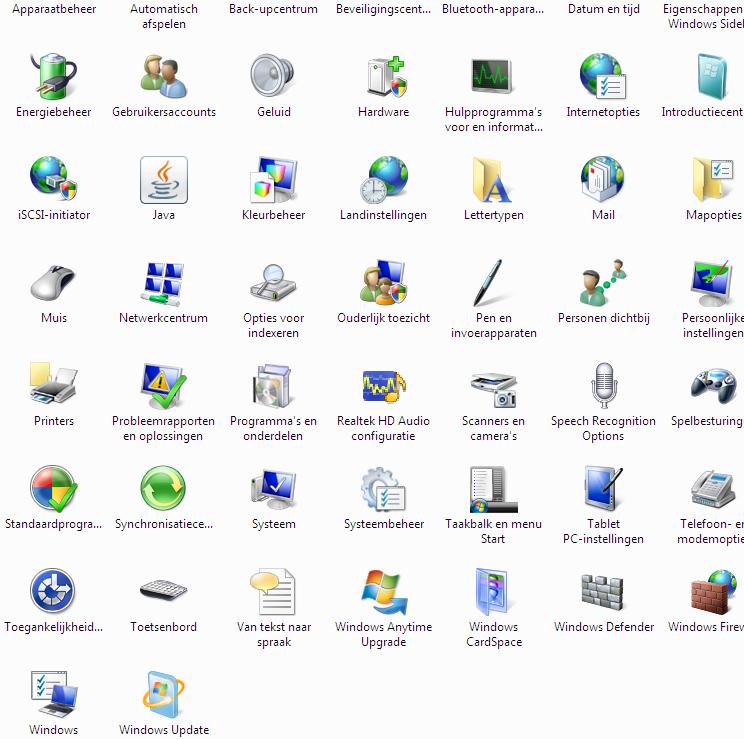Viewport: 744px width, 739px height.
Task: Open Windows Anytime Upgrade icon
Action: 383,591
